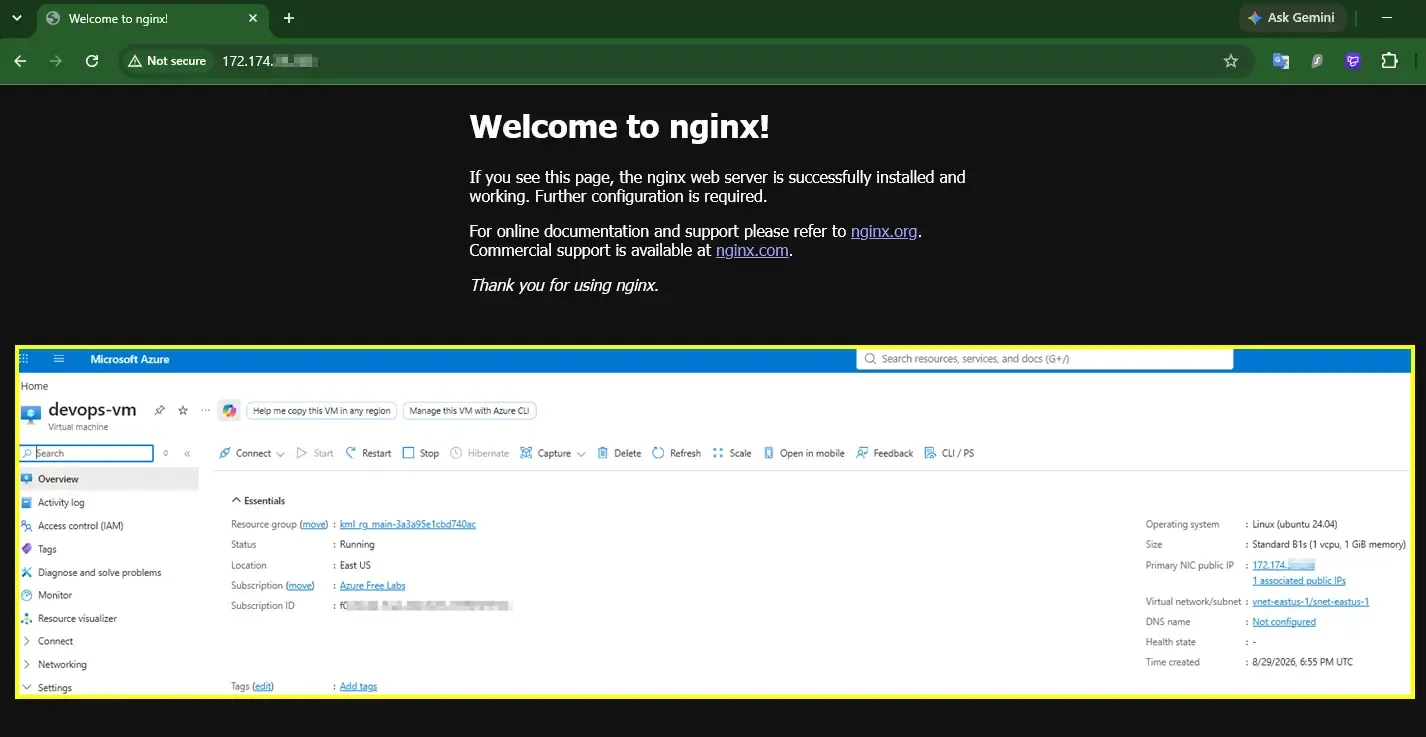1426x737 pixels.
Task: Open the CLI / PS panel
Action: point(949,453)
